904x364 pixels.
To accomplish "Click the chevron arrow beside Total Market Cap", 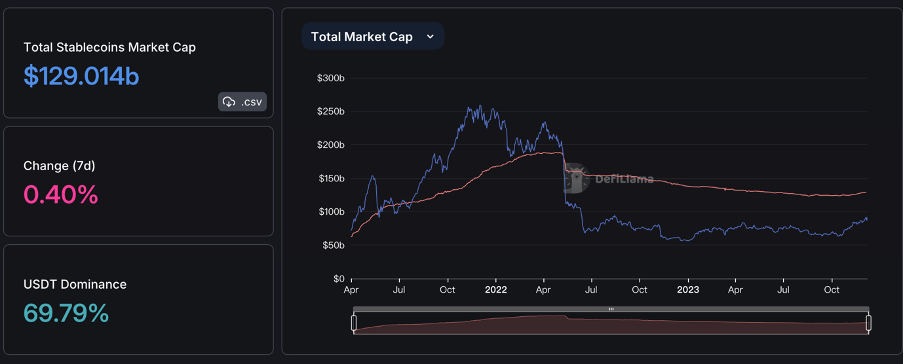I will [430, 36].
